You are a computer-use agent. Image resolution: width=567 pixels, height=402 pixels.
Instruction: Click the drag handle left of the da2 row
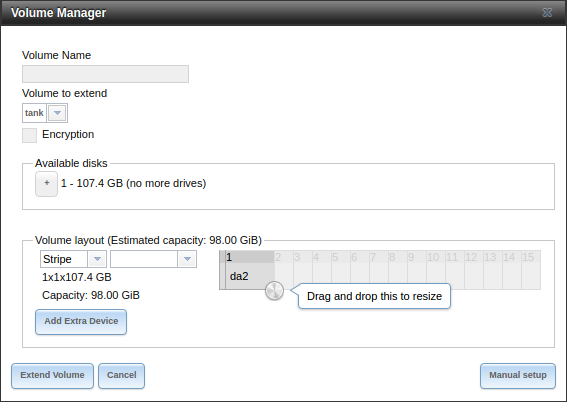tap(222, 270)
